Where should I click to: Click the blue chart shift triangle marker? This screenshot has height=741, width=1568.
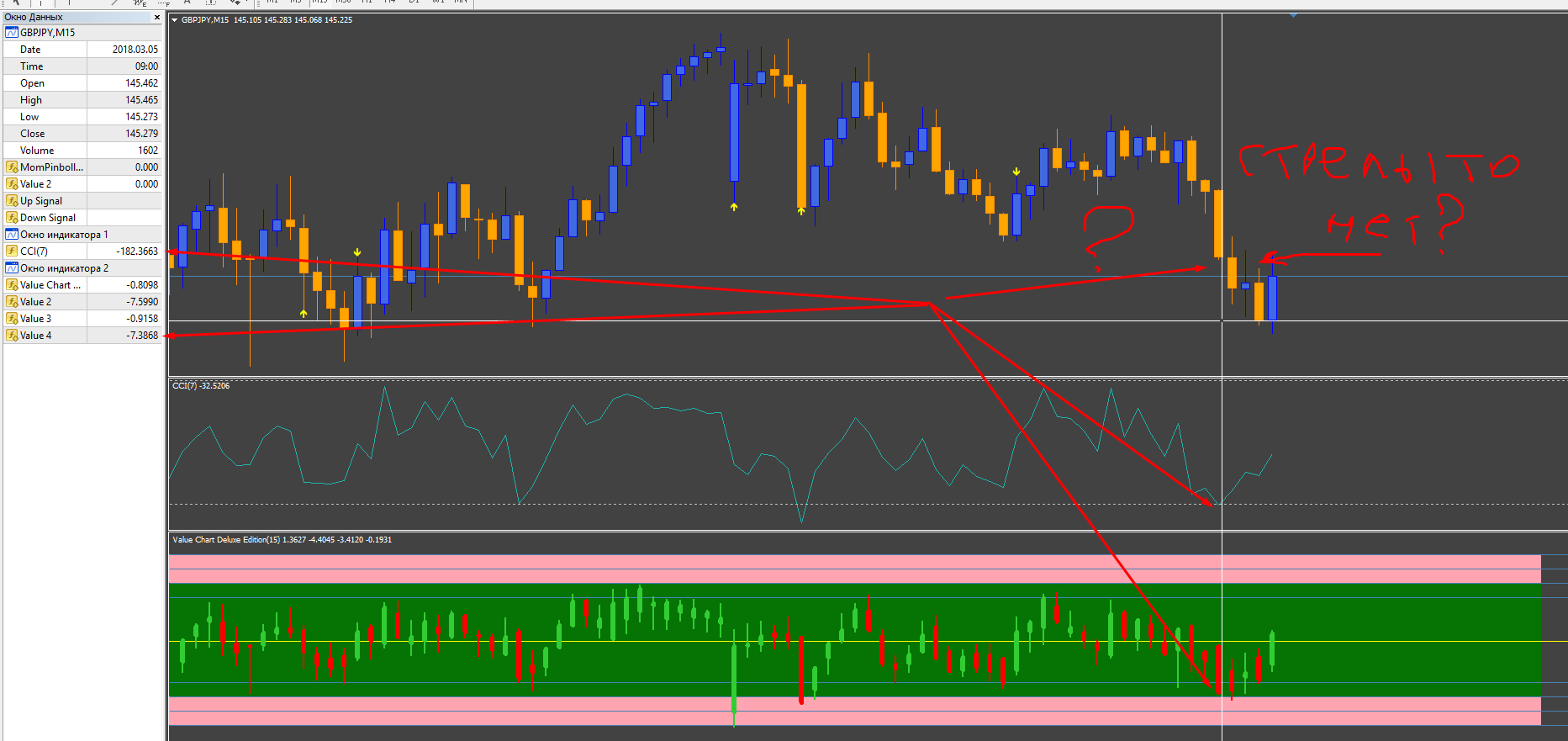tap(1293, 15)
